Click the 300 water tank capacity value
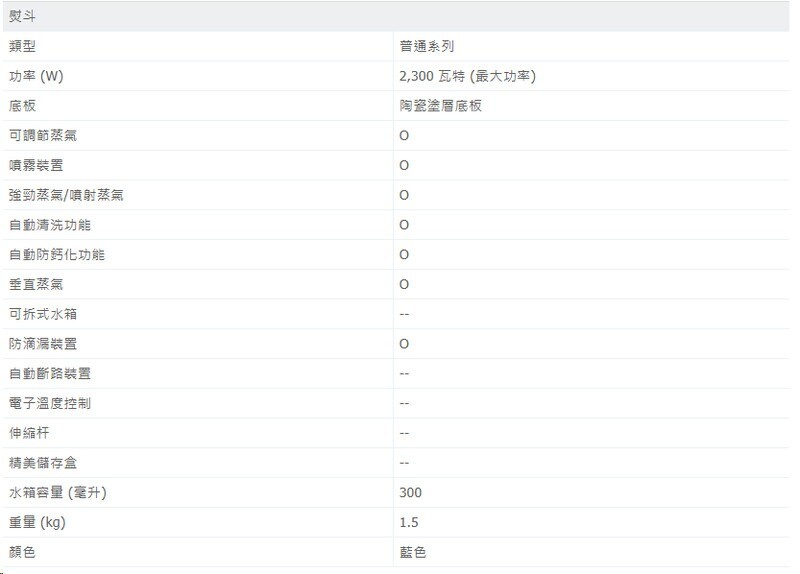The width and height of the screenshot is (800, 574). pyautogui.click(x=410, y=492)
